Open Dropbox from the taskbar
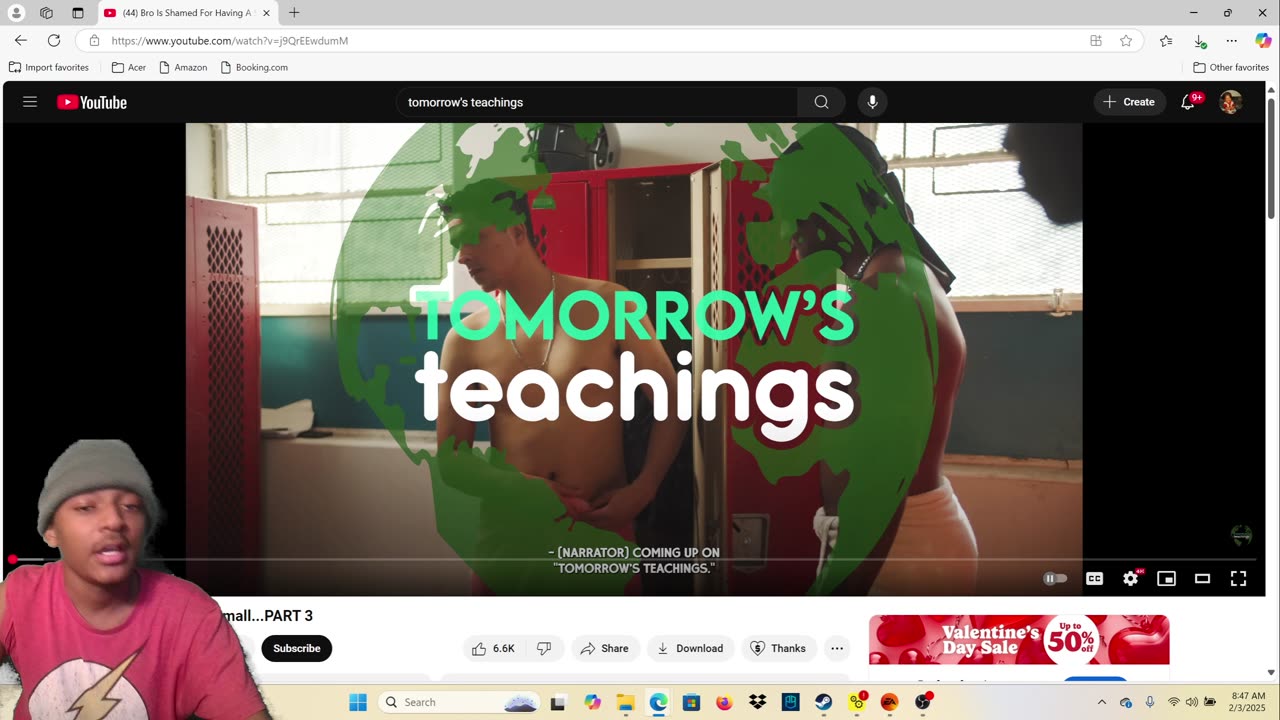The height and width of the screenshot is (720, 1280). pyautogui.click(x=757, y=702)
